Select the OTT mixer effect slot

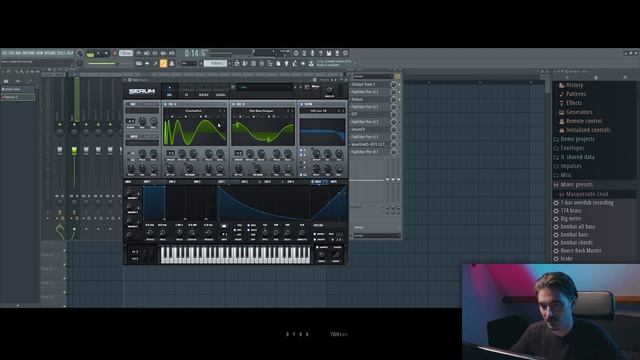(369, 114)
